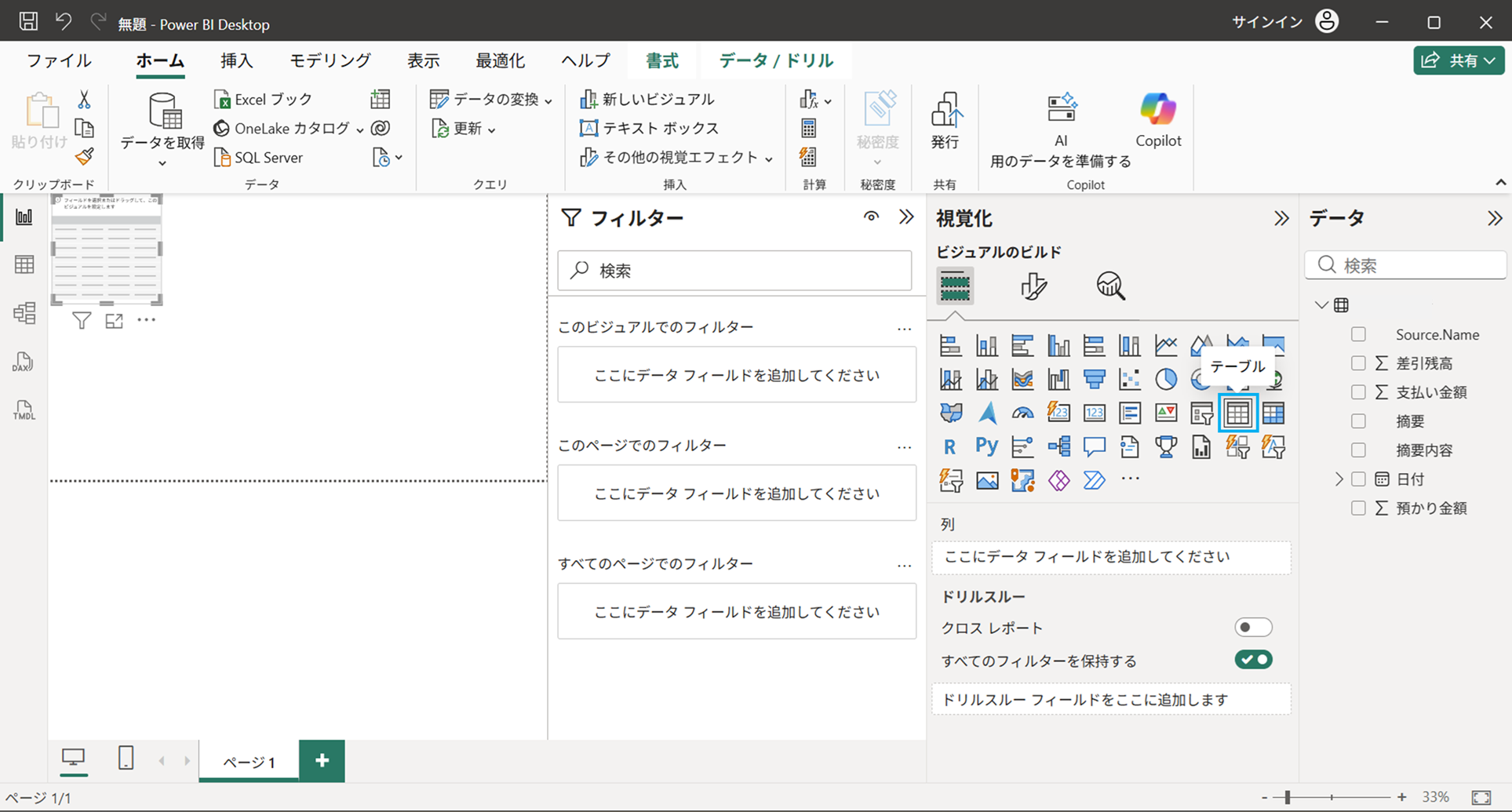Viewport: 1512px width, 812px height.
Task: Collapse the 視覚化 pane
Action: coord(1281,218)
